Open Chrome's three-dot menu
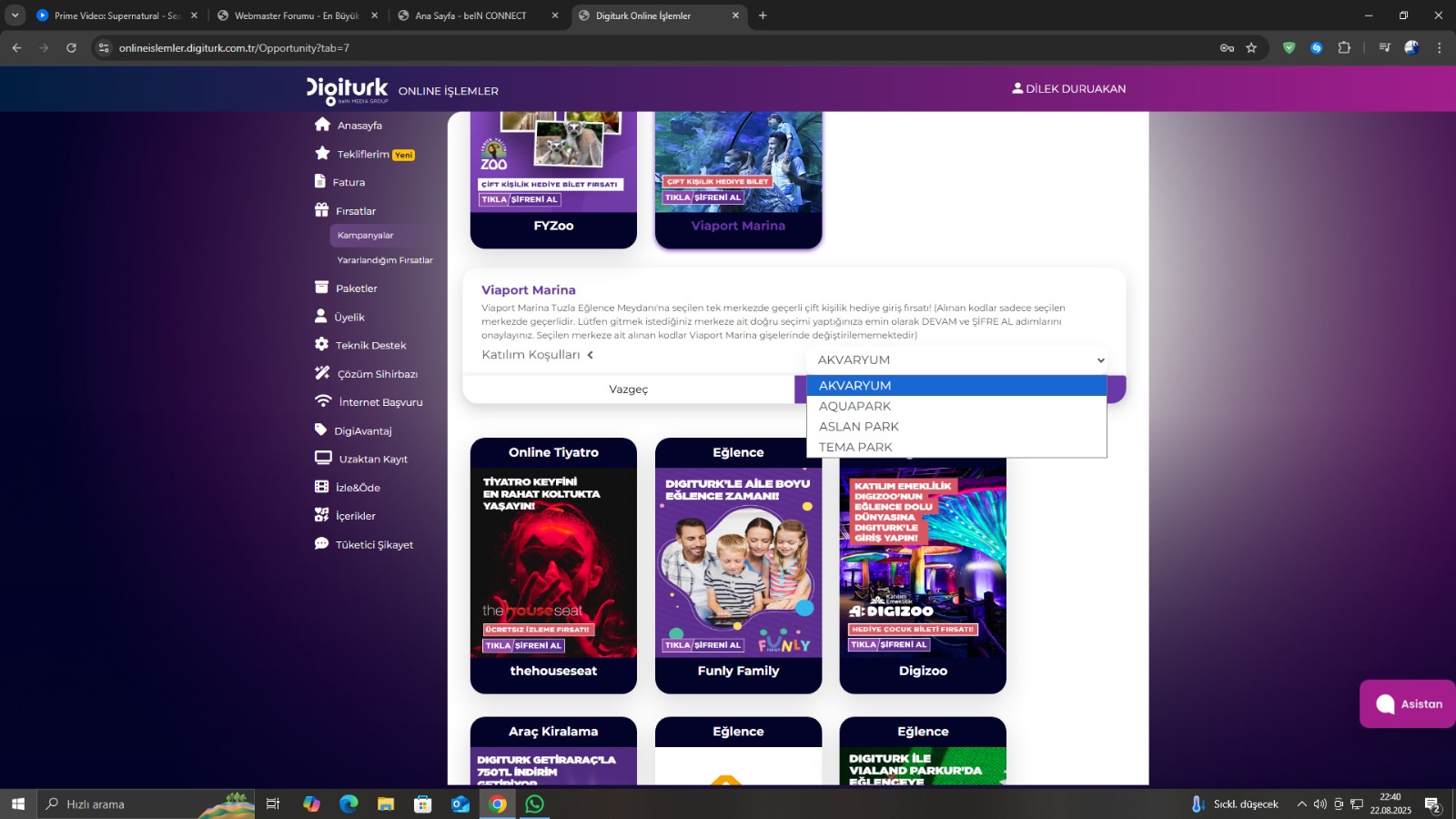Viewport: 1456px width, 819px height. 1439,48
